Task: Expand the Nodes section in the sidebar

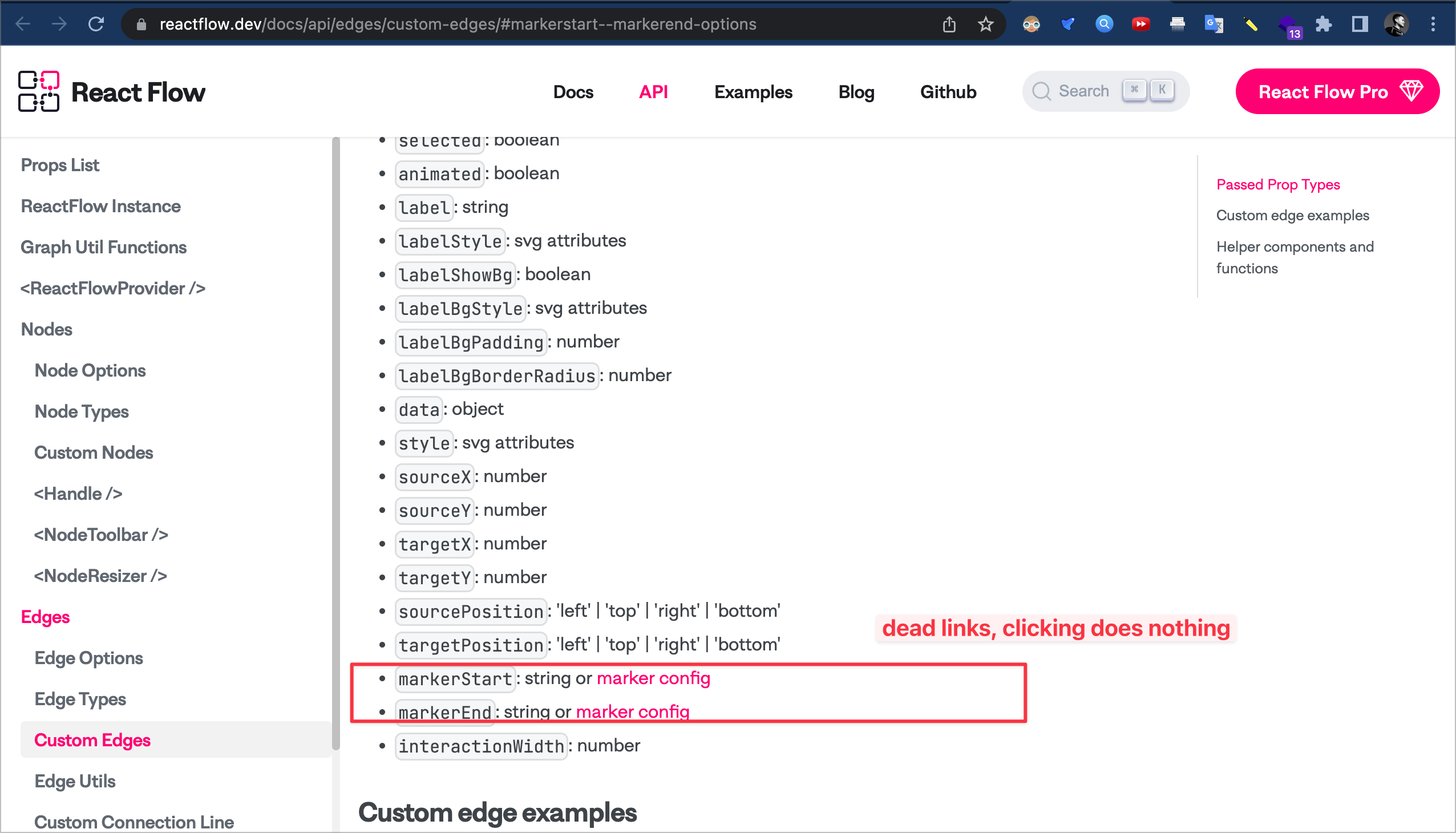Action: [46, 329]
